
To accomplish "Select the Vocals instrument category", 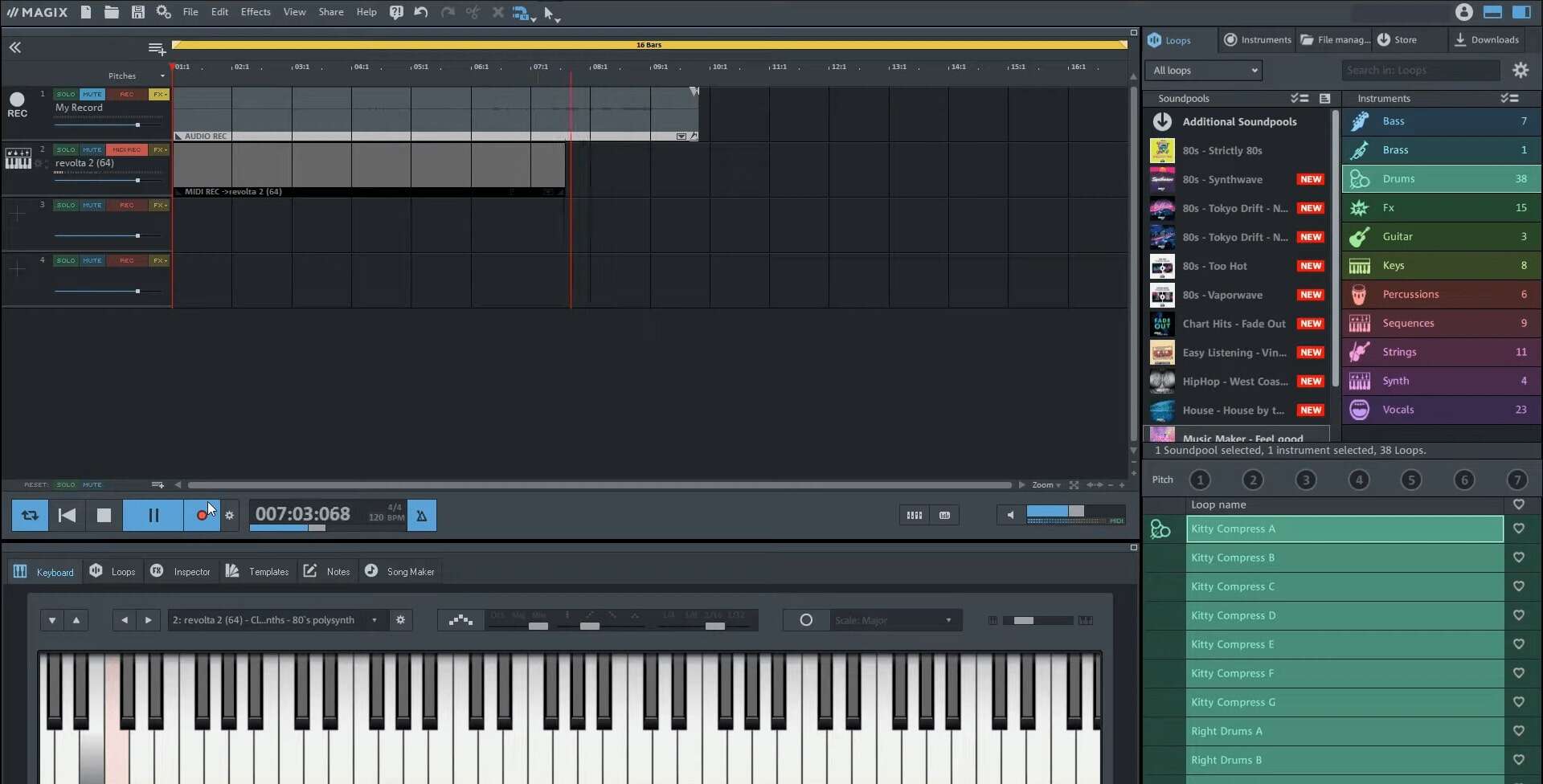I will (x=1441, y=410).
